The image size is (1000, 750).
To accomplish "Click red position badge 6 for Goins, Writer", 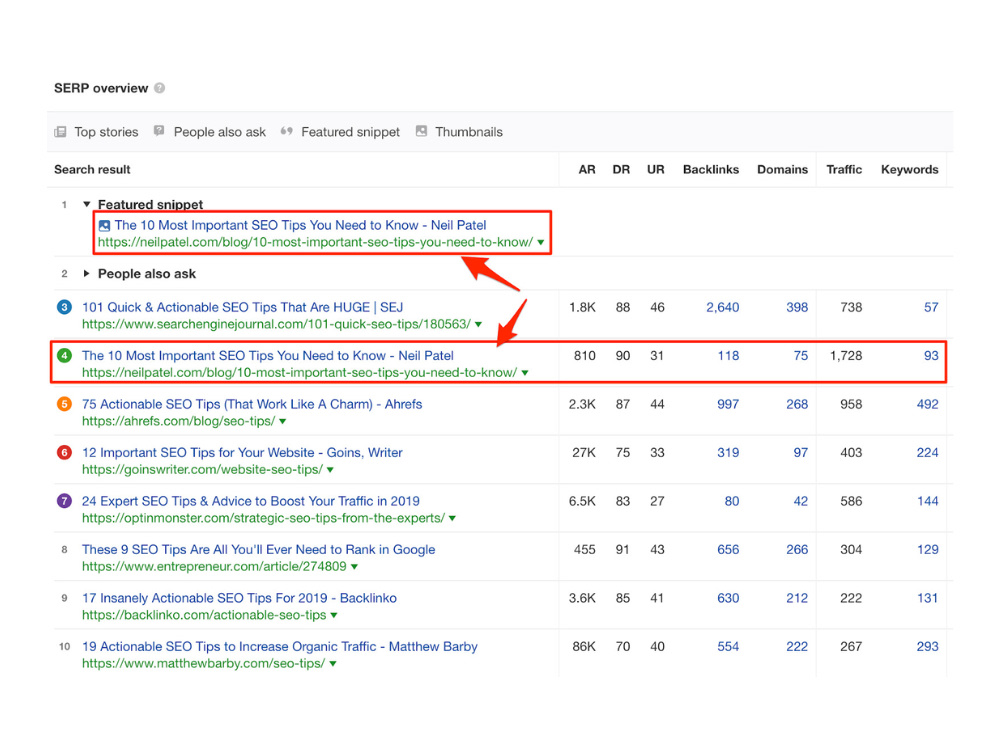I will tap(64, 453).
